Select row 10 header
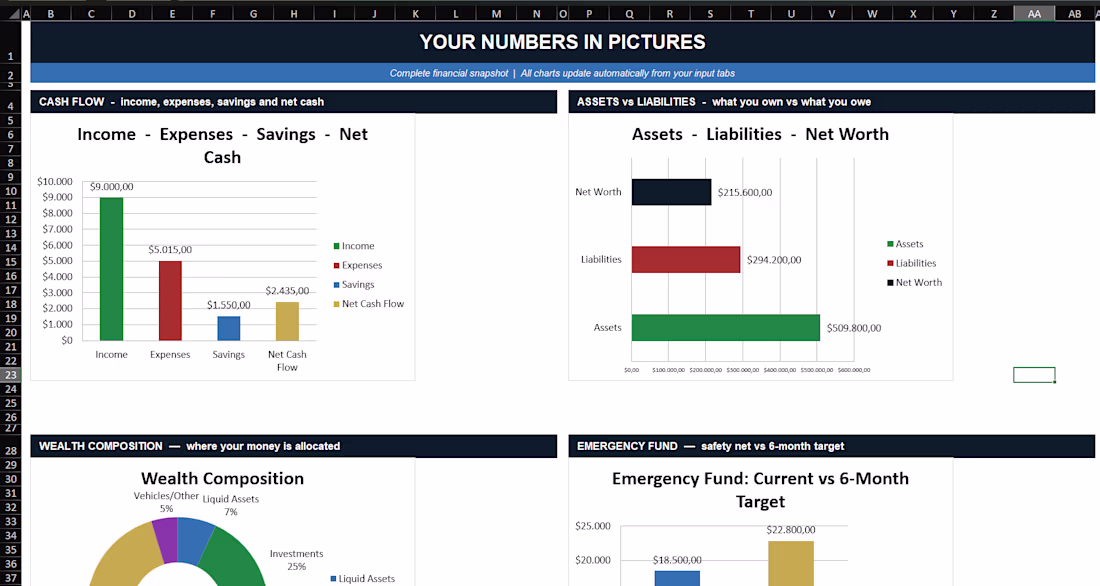The height and width of the screenshot is (586, 1100). click(11, 191)
